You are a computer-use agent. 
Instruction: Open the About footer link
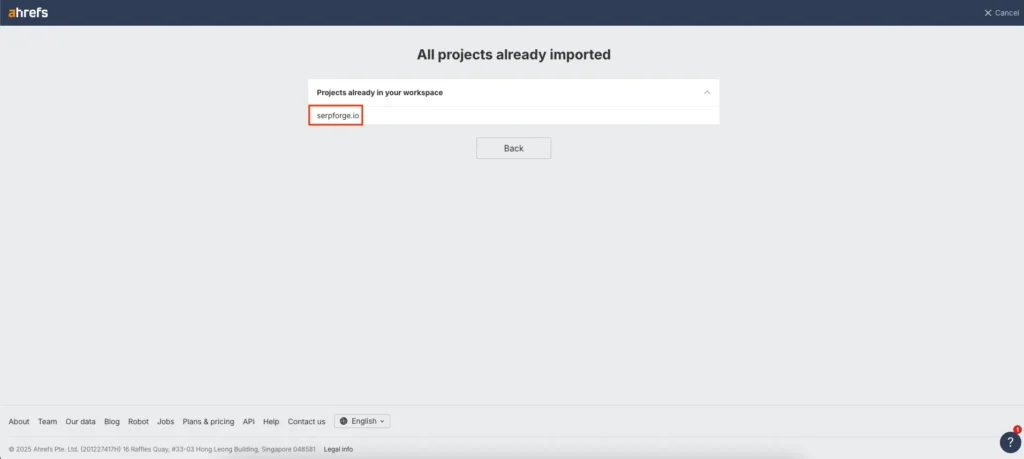[19, 421]
